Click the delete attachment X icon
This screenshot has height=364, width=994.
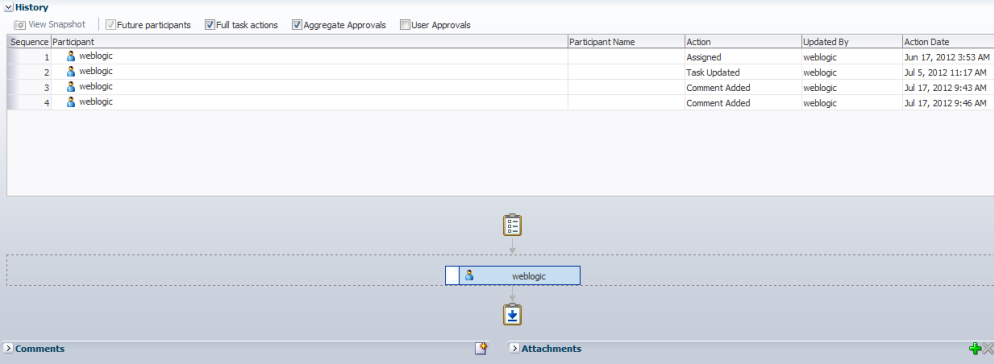(988, 348)
